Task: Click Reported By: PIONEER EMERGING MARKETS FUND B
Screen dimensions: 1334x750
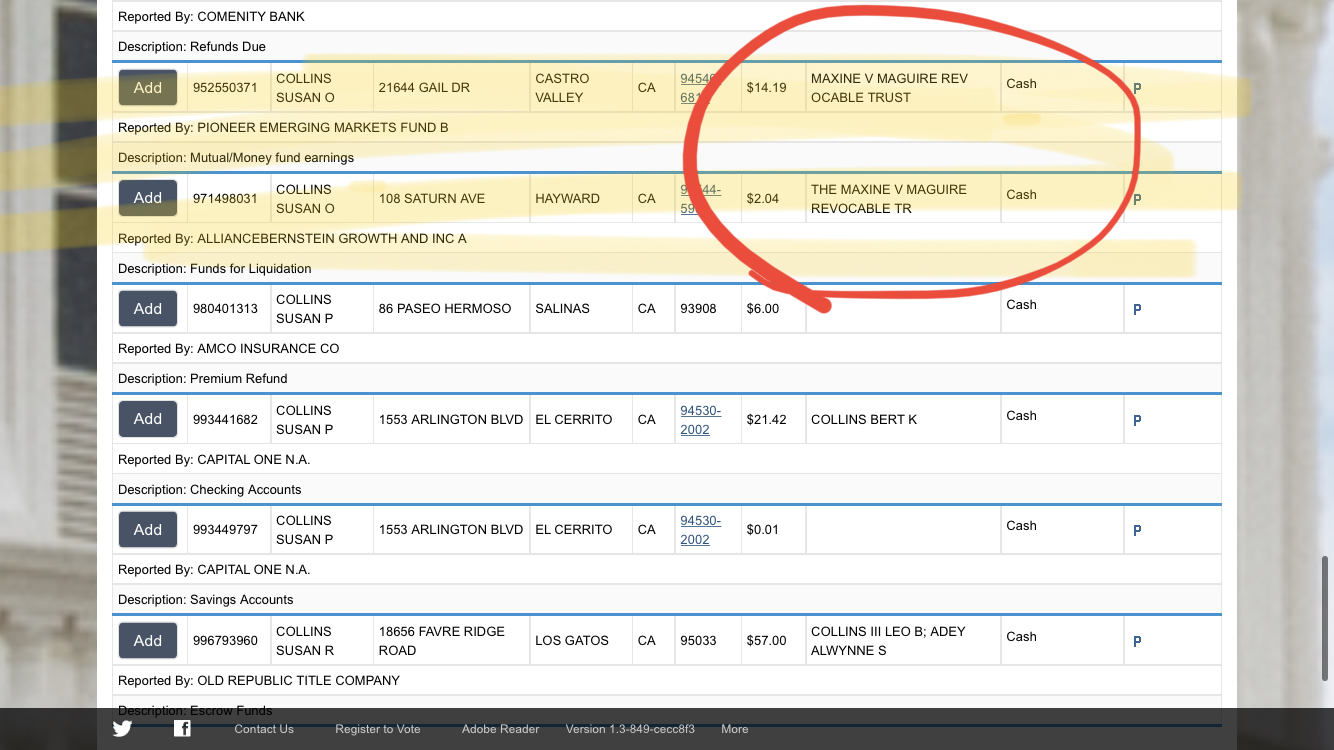Action: (x=667, y=128)
